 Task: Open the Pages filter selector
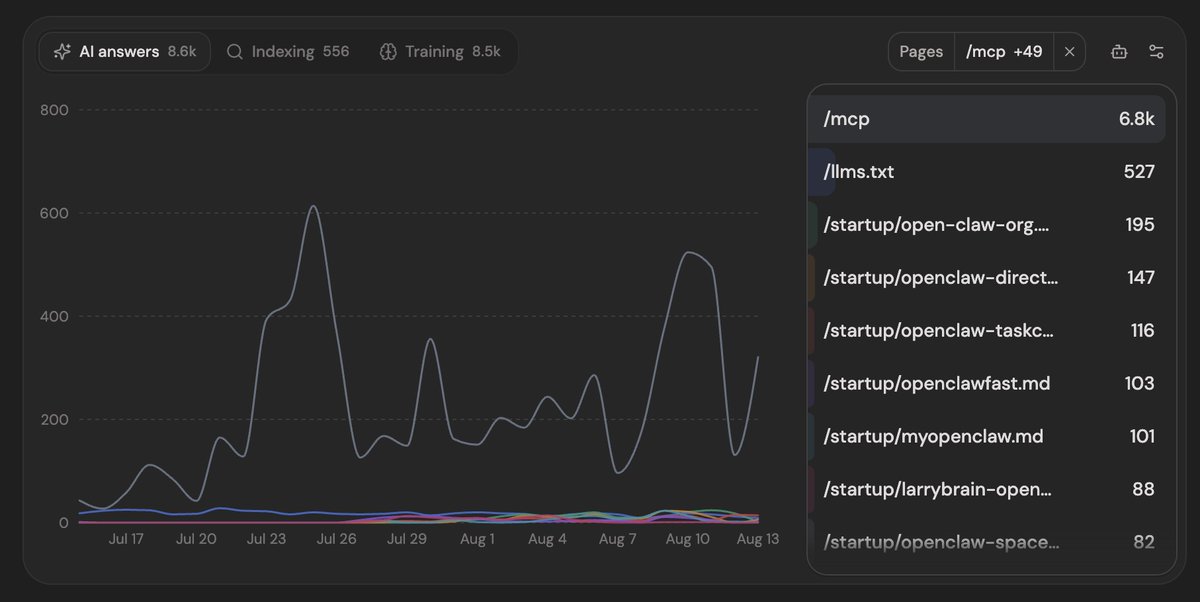[x=921, y=51]
